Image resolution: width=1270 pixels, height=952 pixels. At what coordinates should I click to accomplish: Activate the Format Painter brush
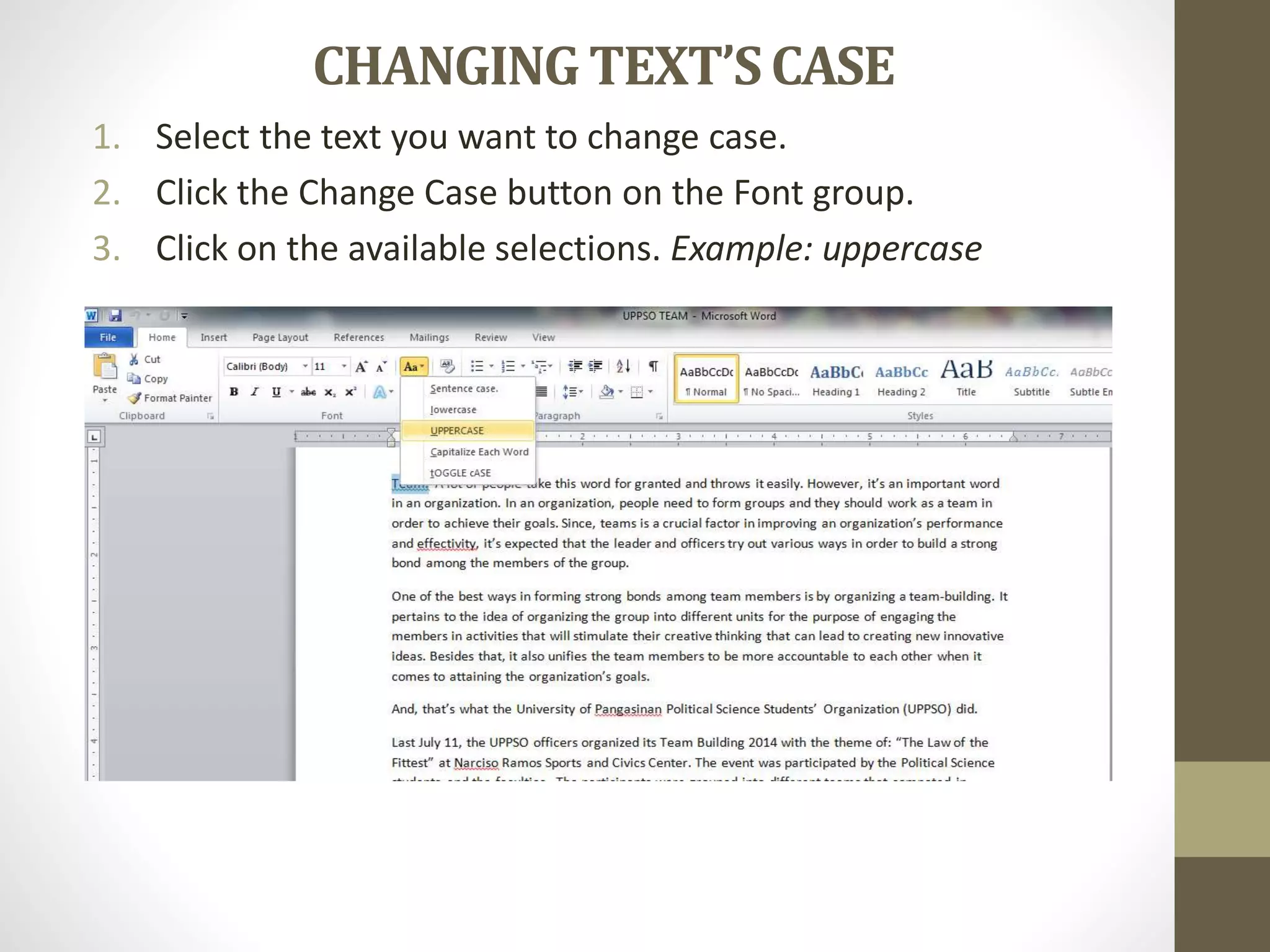170,398
